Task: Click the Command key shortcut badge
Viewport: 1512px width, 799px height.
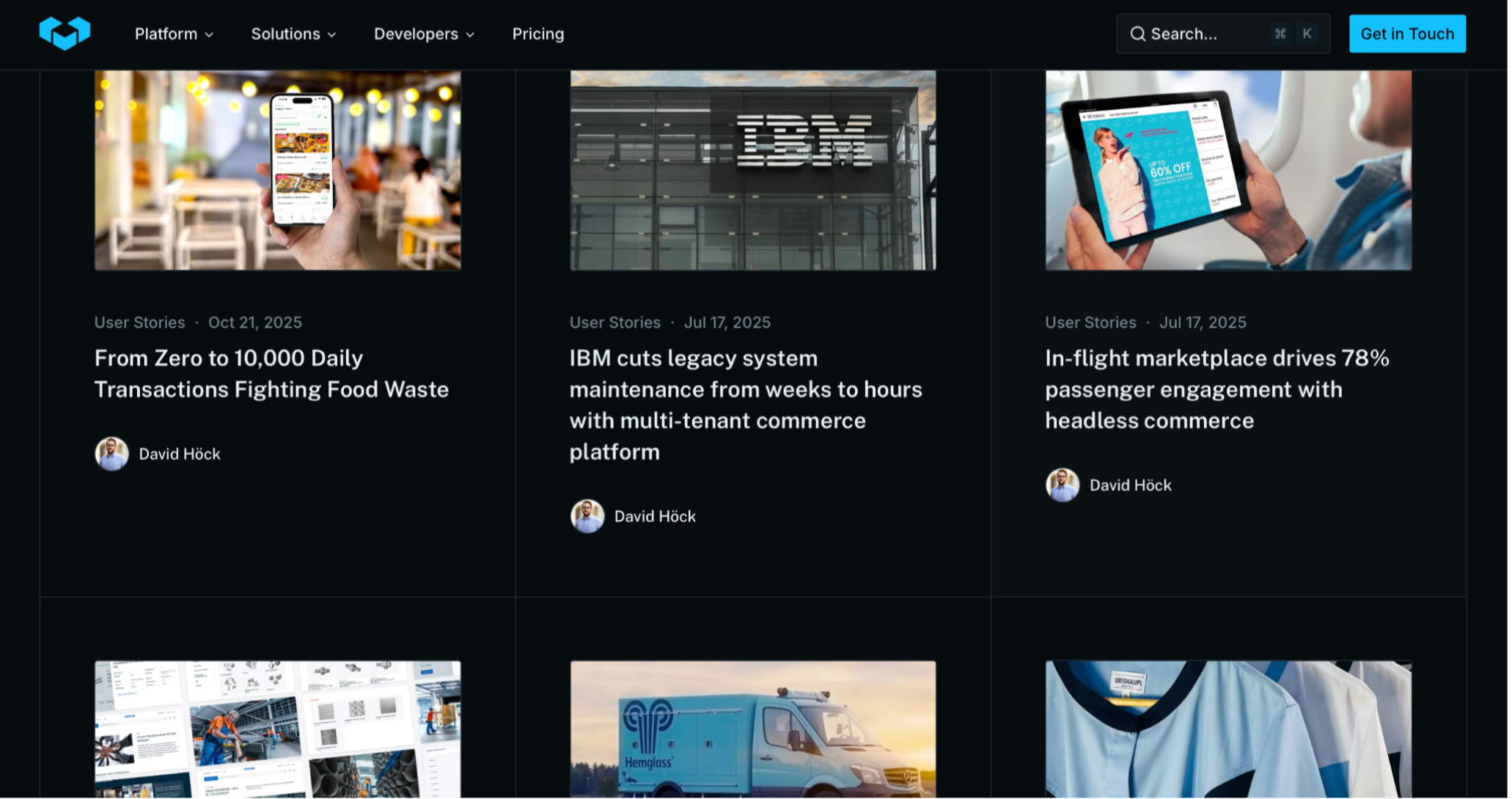Action: (x=1282, y=34)
